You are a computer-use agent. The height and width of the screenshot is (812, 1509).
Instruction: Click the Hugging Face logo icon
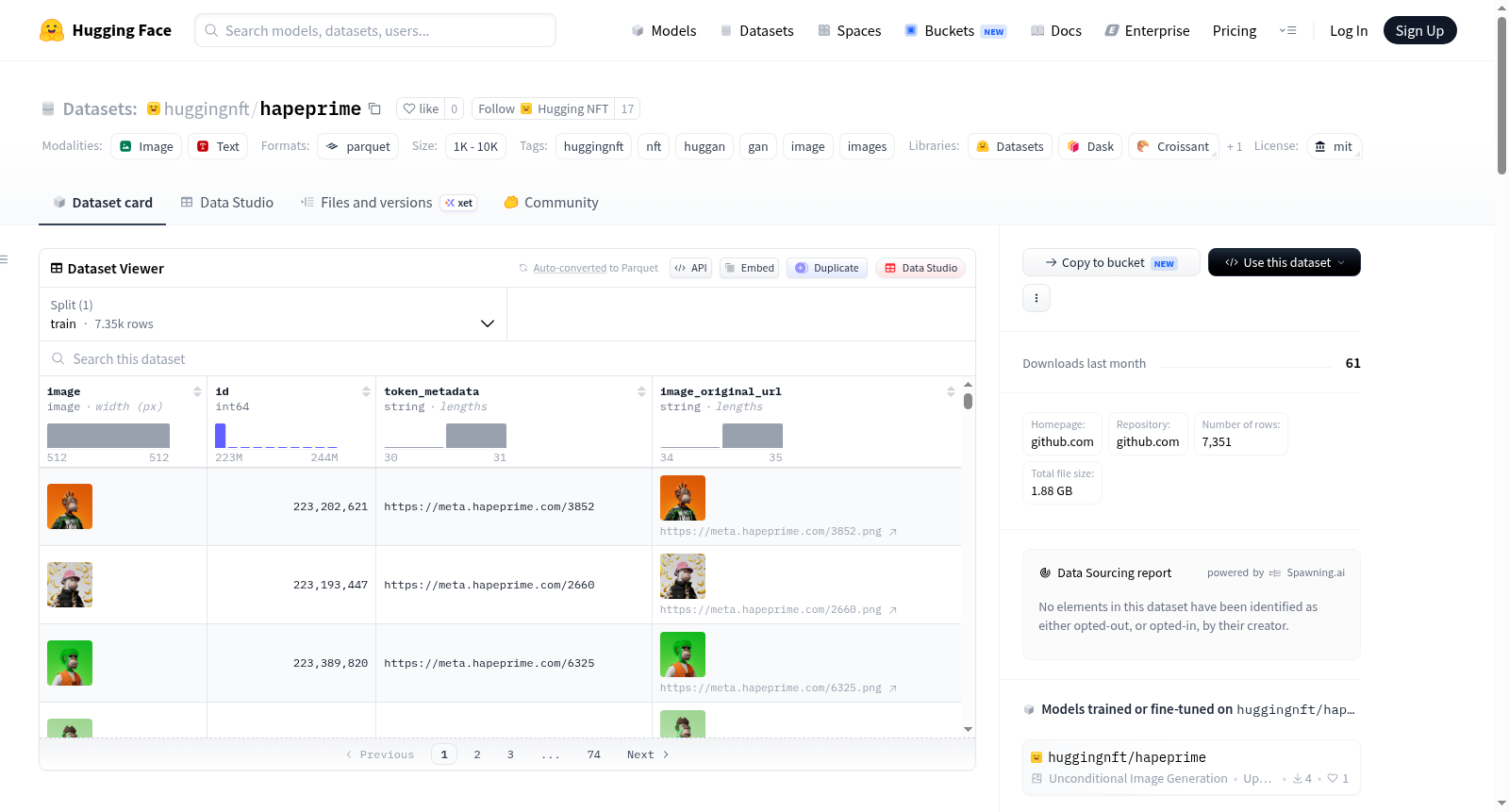click(x=52, y=30)
